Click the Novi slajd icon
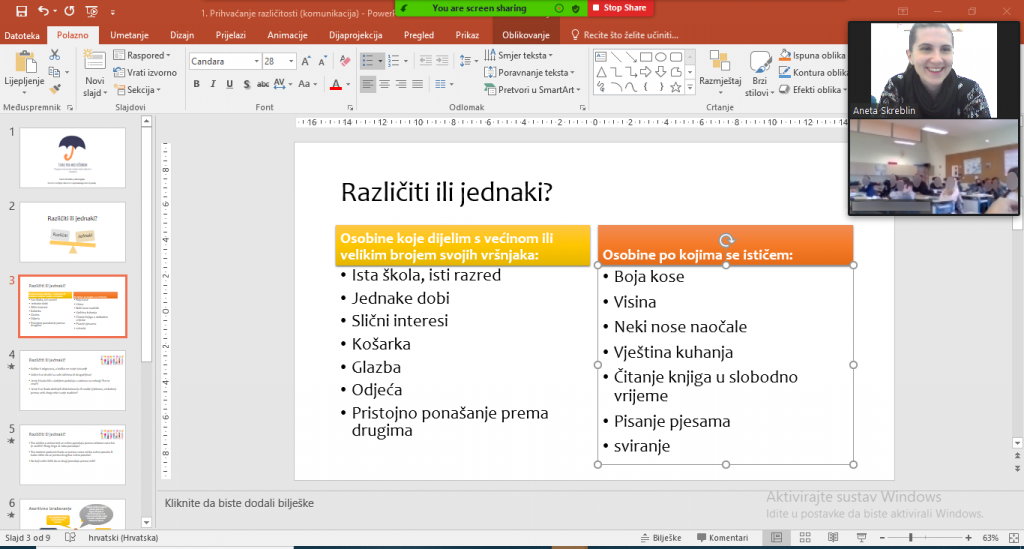The image size is (1024, 549). (94, 62)
